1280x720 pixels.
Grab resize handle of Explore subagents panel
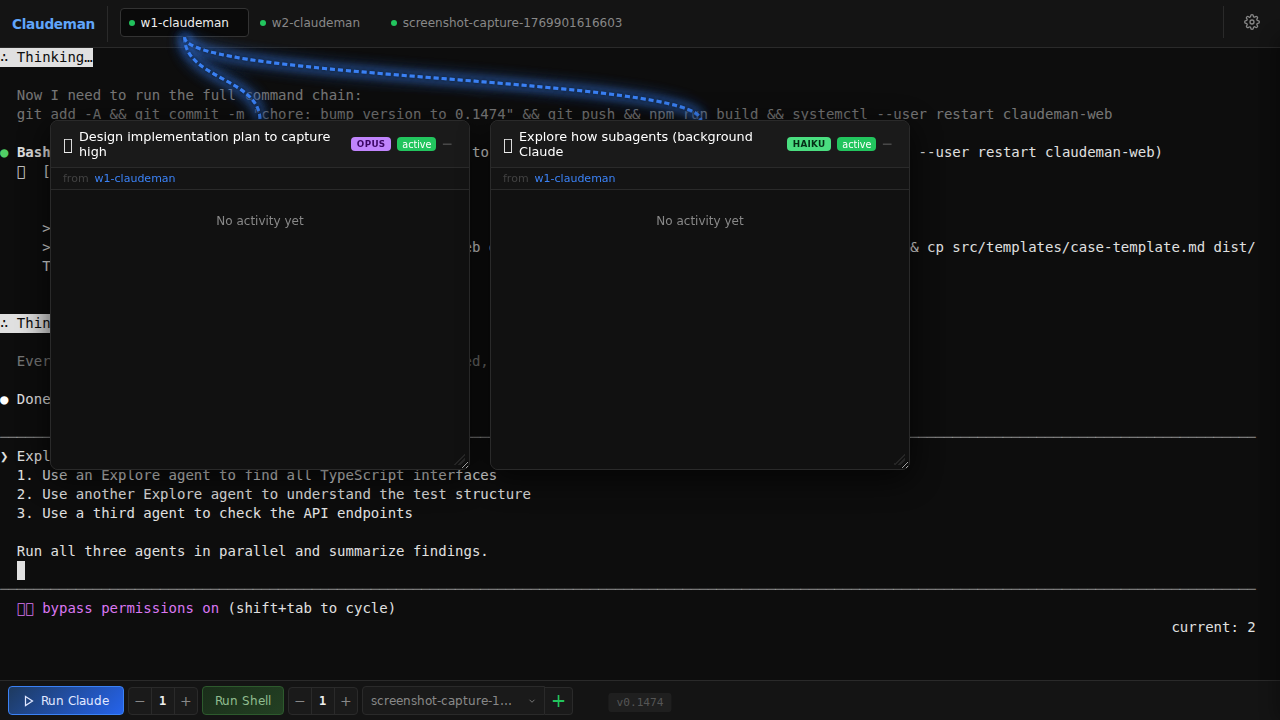click(901, 461)
